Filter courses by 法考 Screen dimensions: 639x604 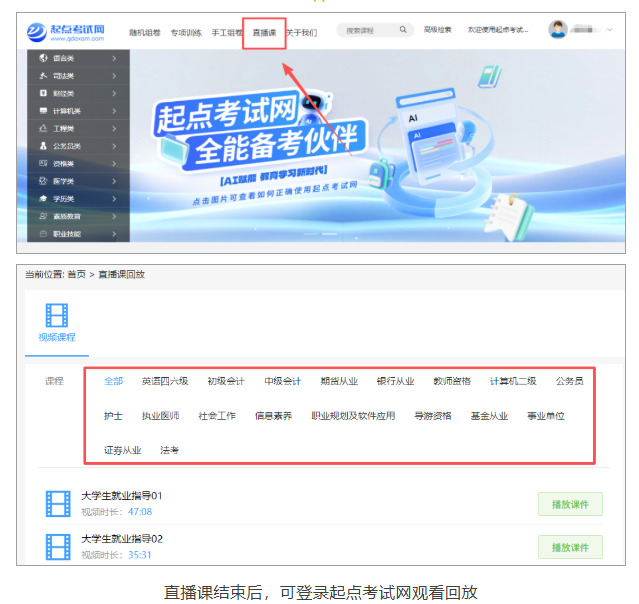pyautogui.click(x=169, y=450)
